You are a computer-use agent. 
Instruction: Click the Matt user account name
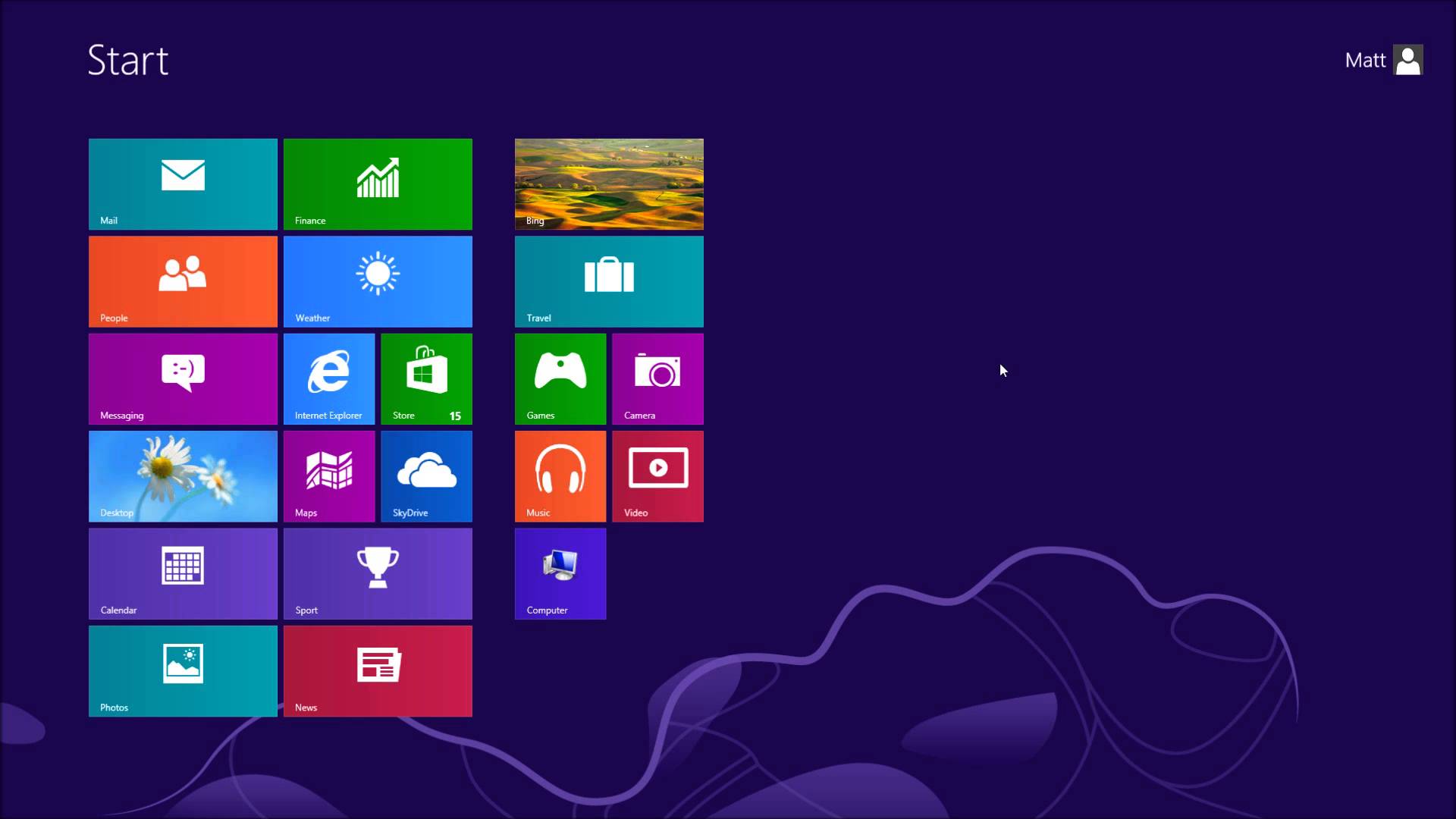1365,60
